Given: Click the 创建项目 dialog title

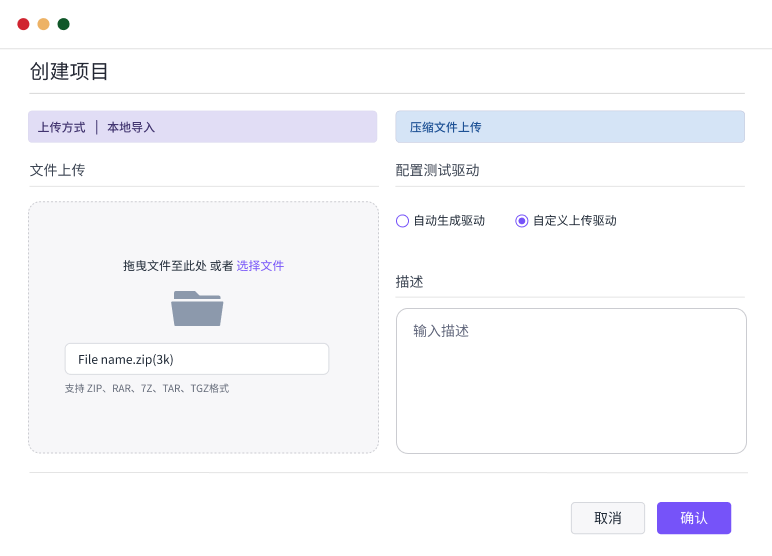Looking at the screenshot, I should 69,71.
